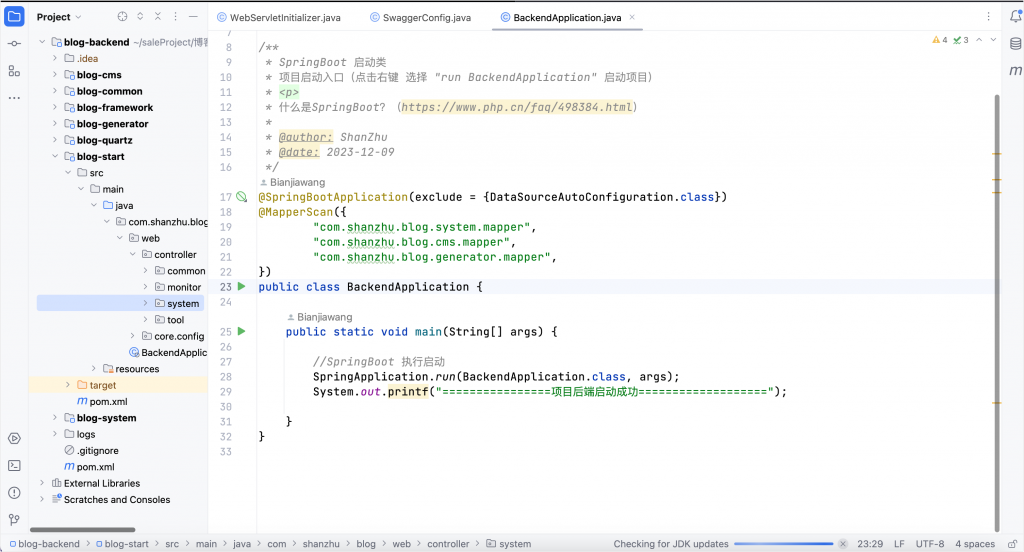Click the run gutter icon beside main method
Screen dimensions: 1024x552
point(241,331)
